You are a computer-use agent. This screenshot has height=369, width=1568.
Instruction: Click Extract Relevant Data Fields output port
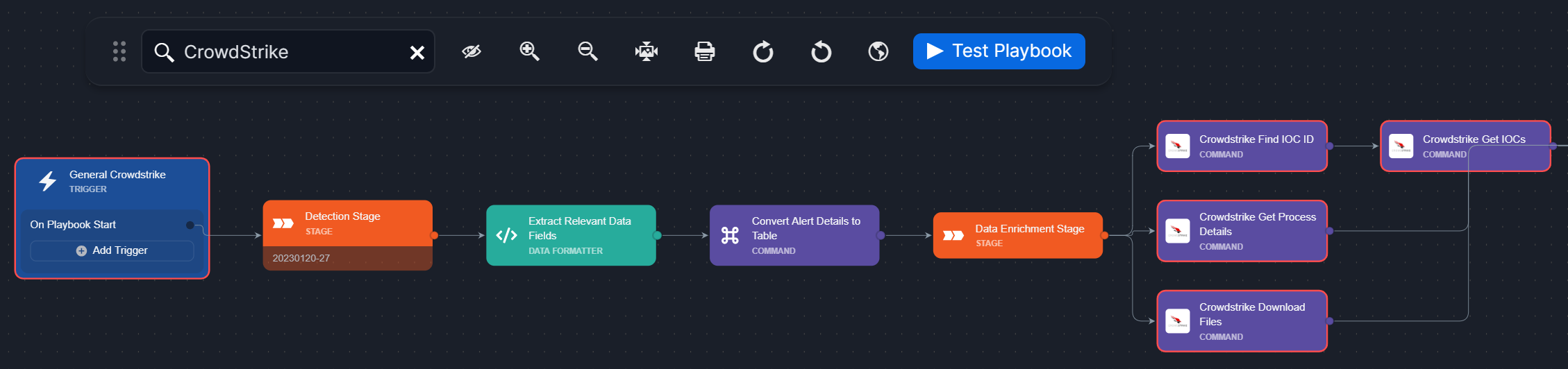click(657, 235)
